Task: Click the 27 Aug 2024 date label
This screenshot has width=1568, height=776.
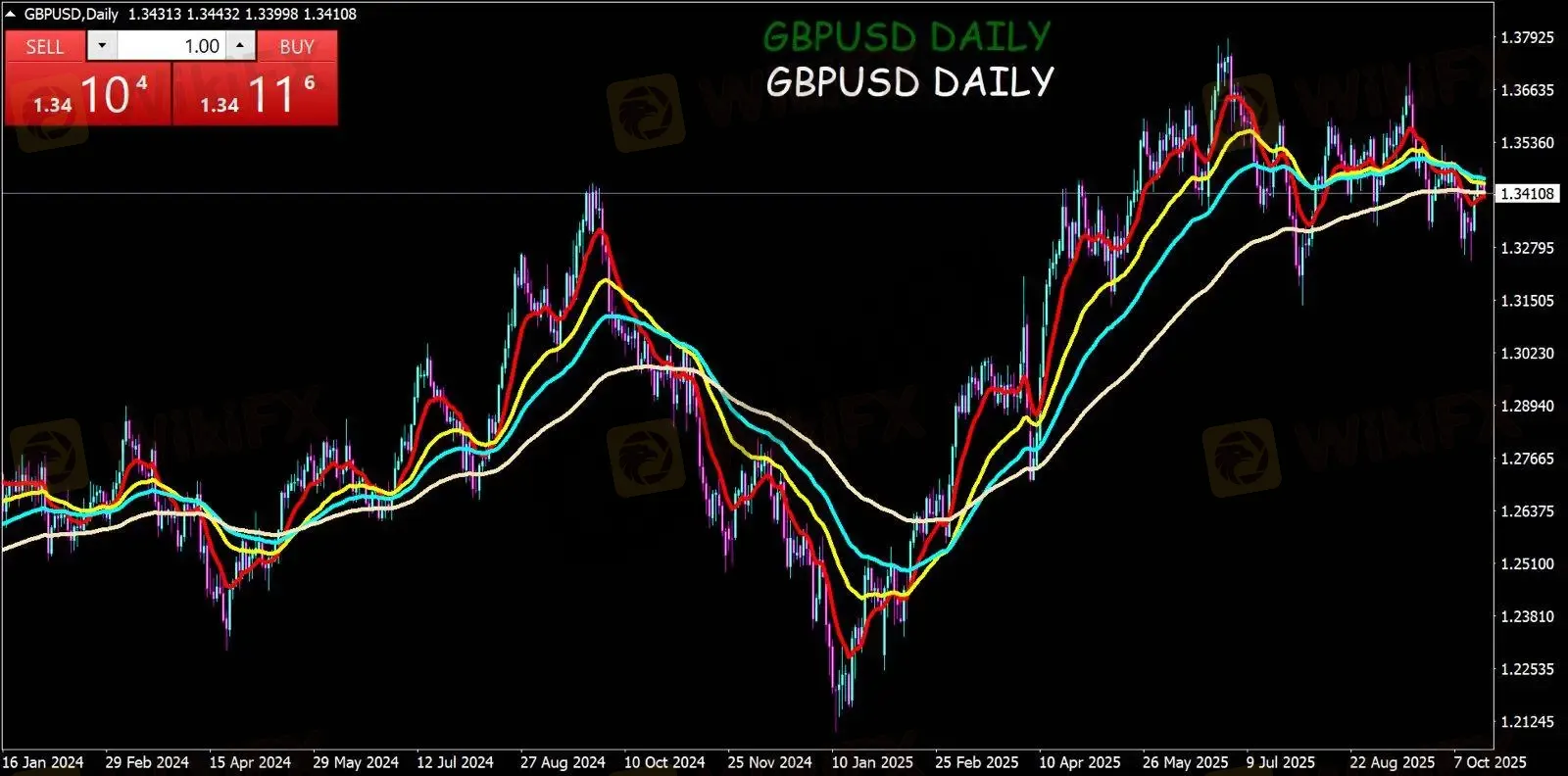Action: [563, 762]
